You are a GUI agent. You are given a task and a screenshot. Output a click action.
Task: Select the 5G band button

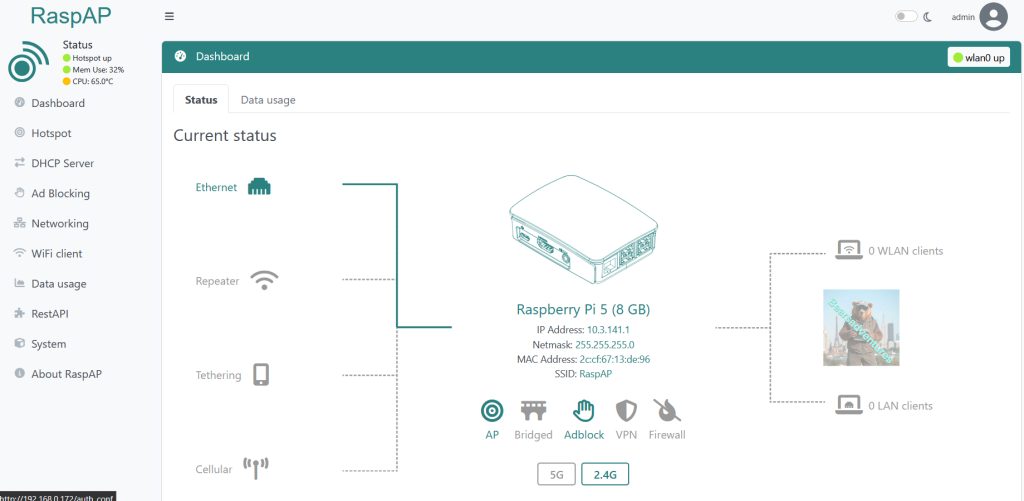pos(556,475)
